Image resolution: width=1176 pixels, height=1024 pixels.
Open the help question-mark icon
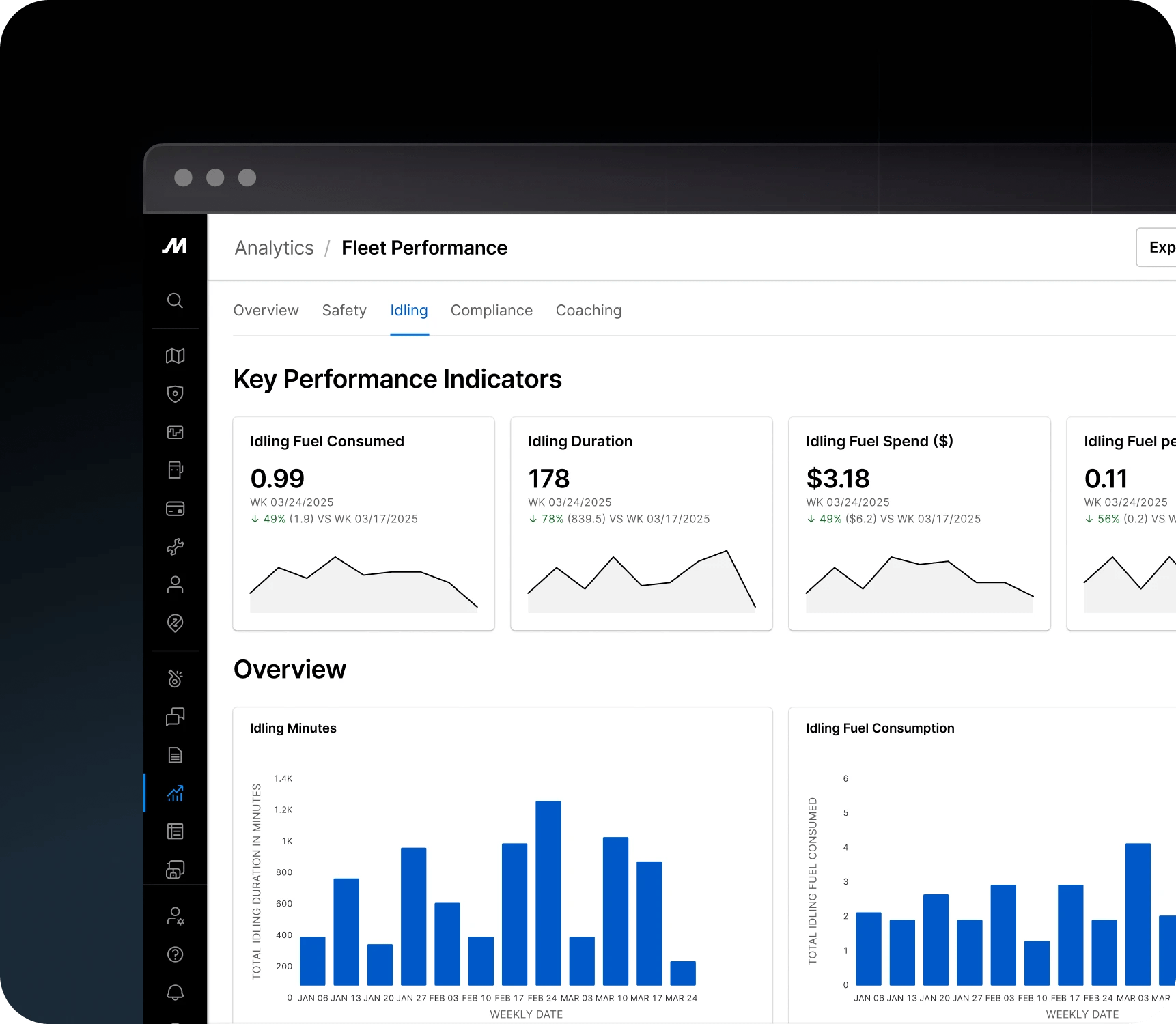pos(176,954)
